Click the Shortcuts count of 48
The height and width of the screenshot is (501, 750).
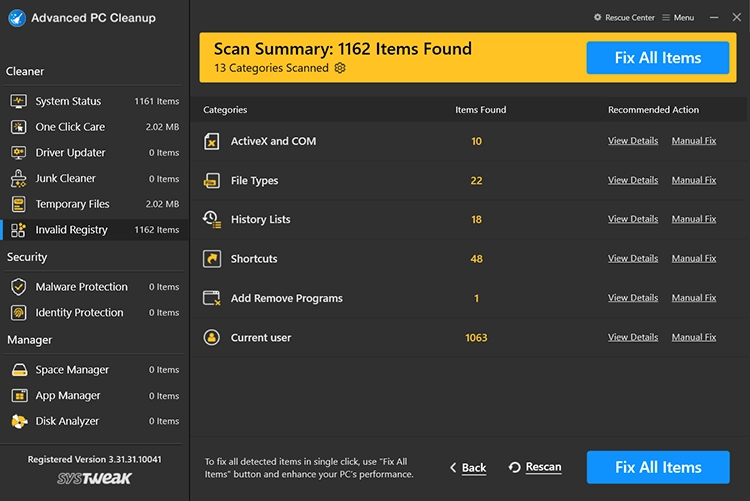pos(476,259)
